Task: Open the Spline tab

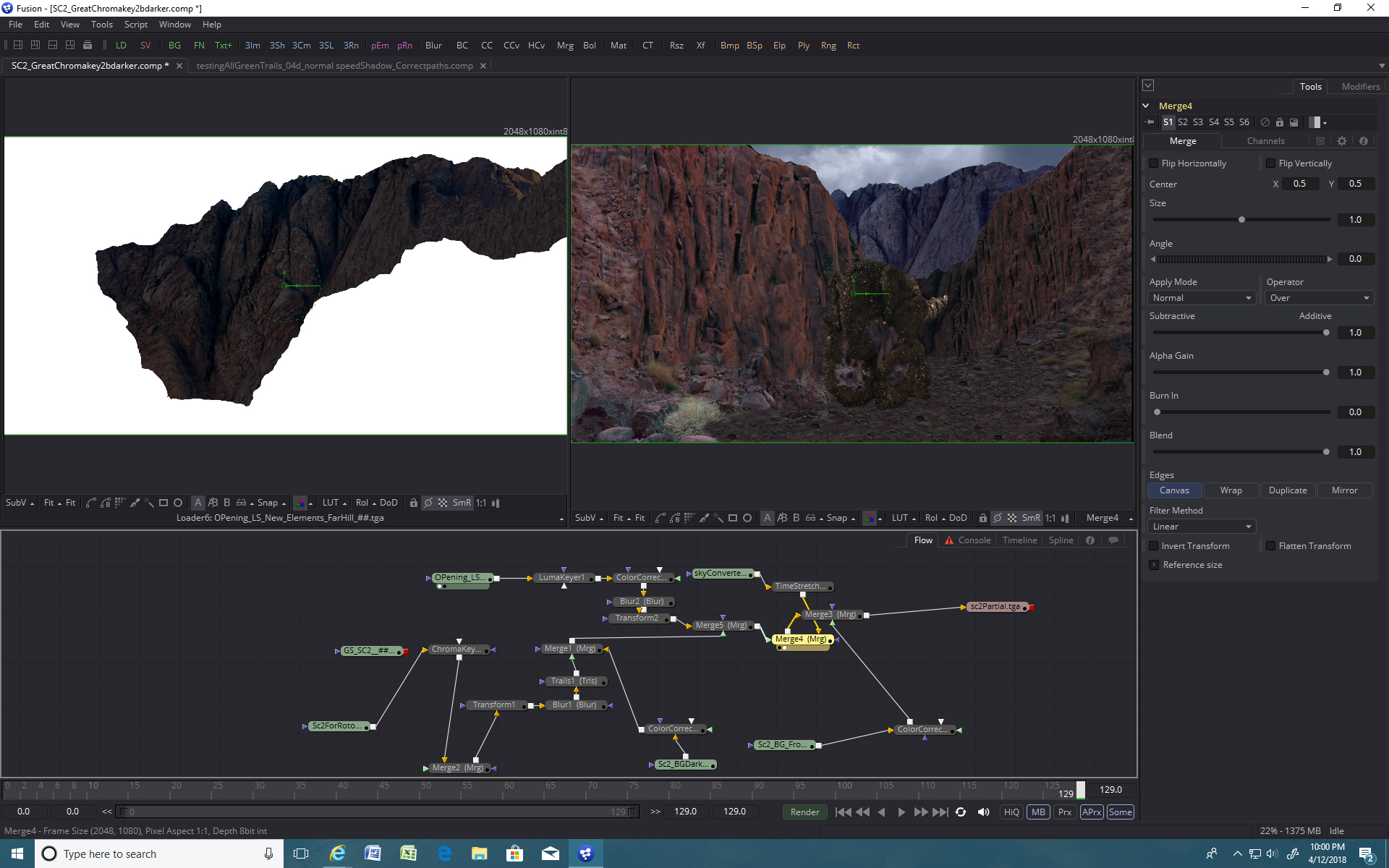Action: pos(1061,540)
